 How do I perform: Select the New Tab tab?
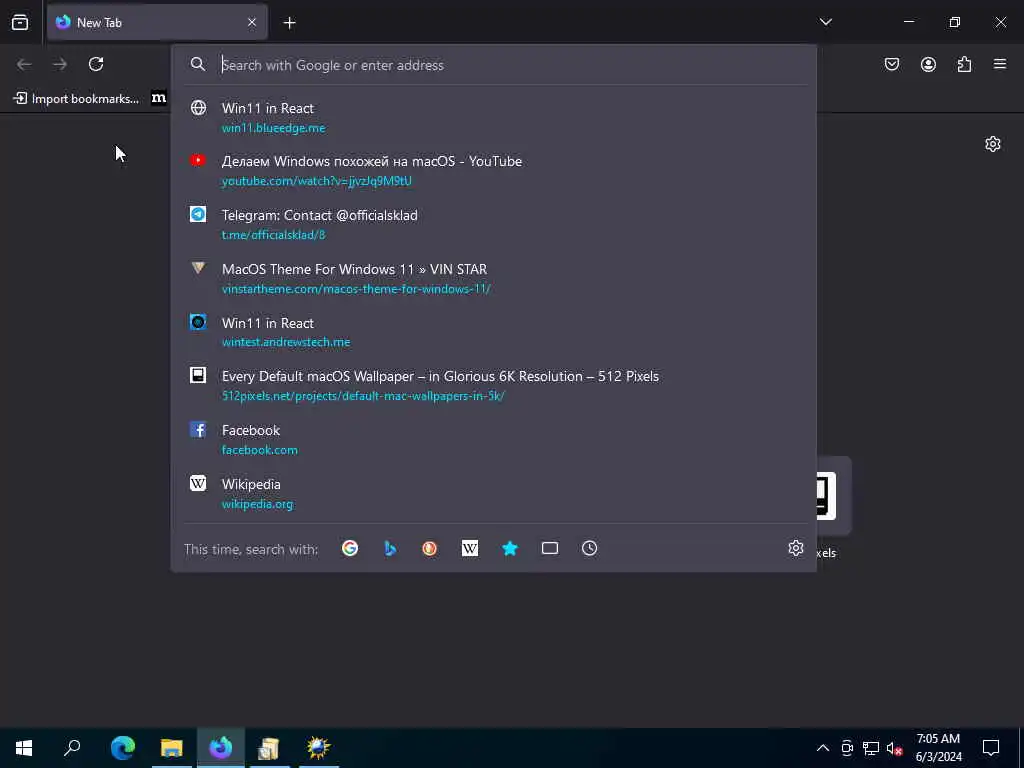157,22
